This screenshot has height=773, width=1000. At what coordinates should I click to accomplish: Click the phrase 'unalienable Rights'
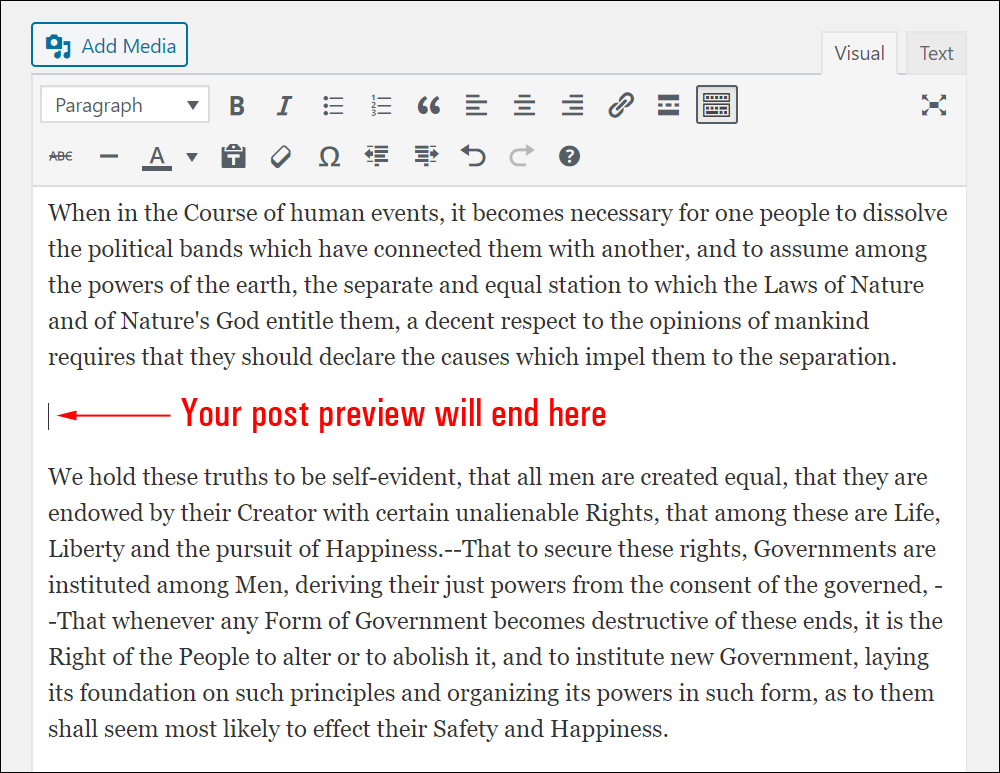coord(557,513)
